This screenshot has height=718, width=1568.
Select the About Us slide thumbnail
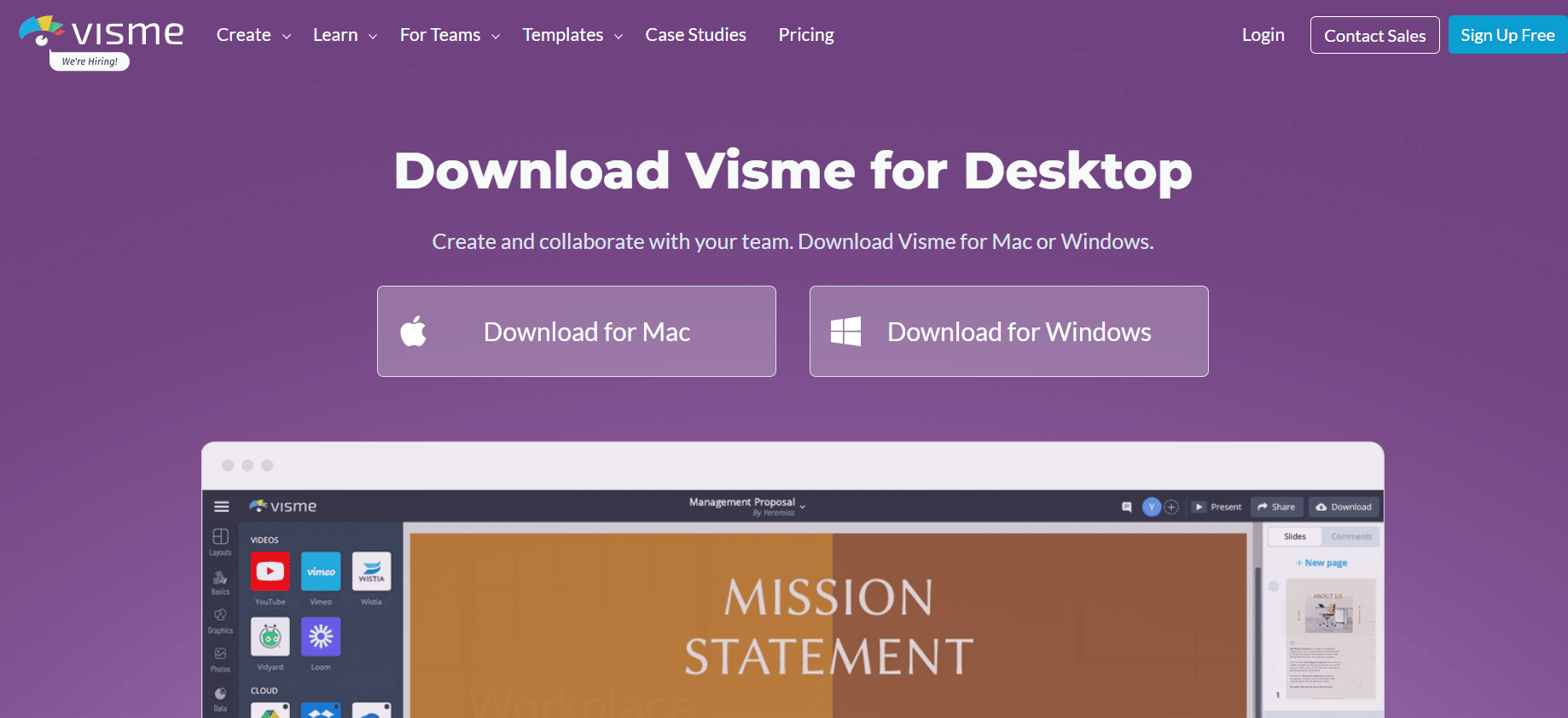pyautogui.click(x=1330, y=638)
